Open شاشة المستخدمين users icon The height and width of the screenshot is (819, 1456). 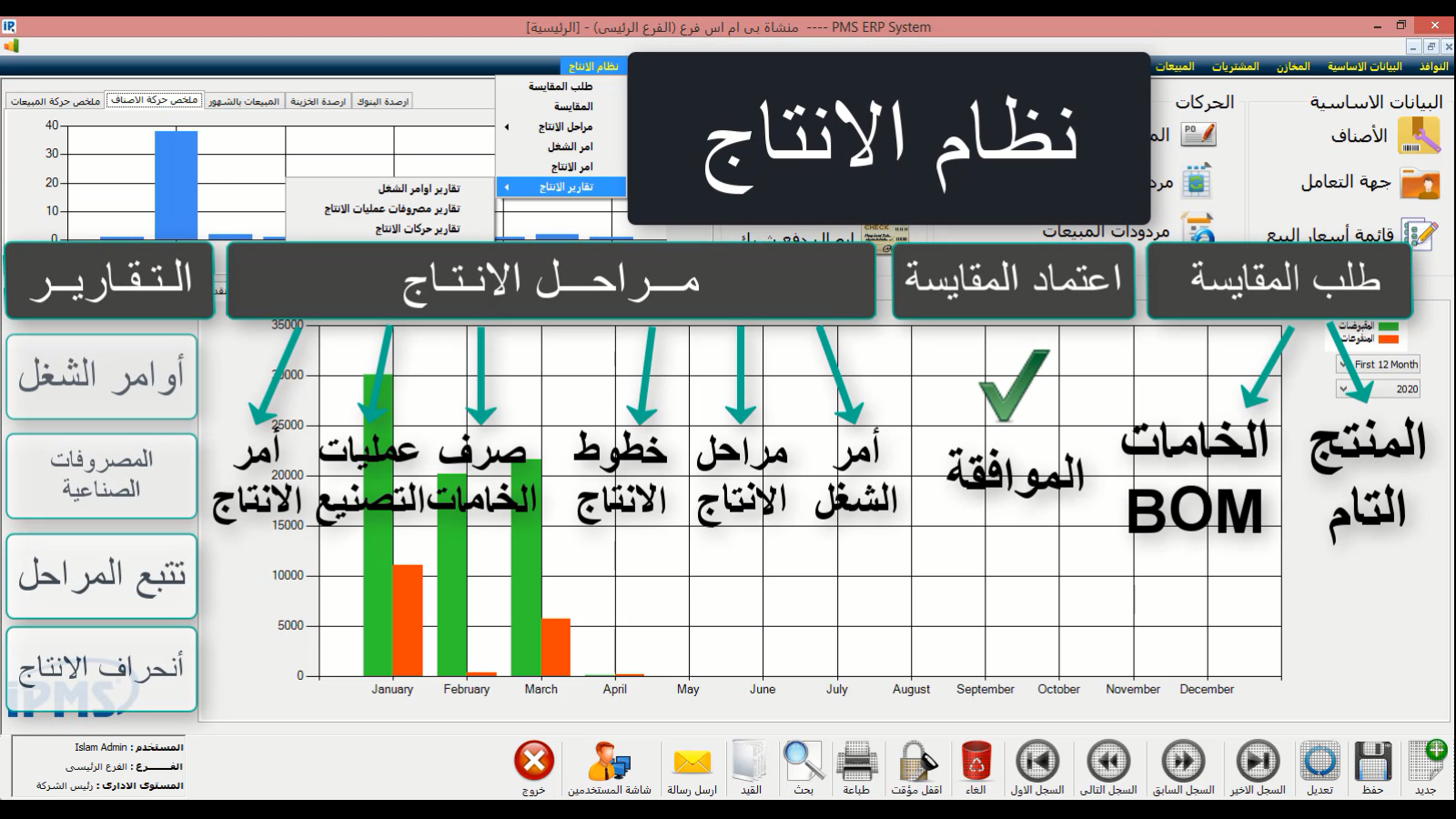pos(609,762)
